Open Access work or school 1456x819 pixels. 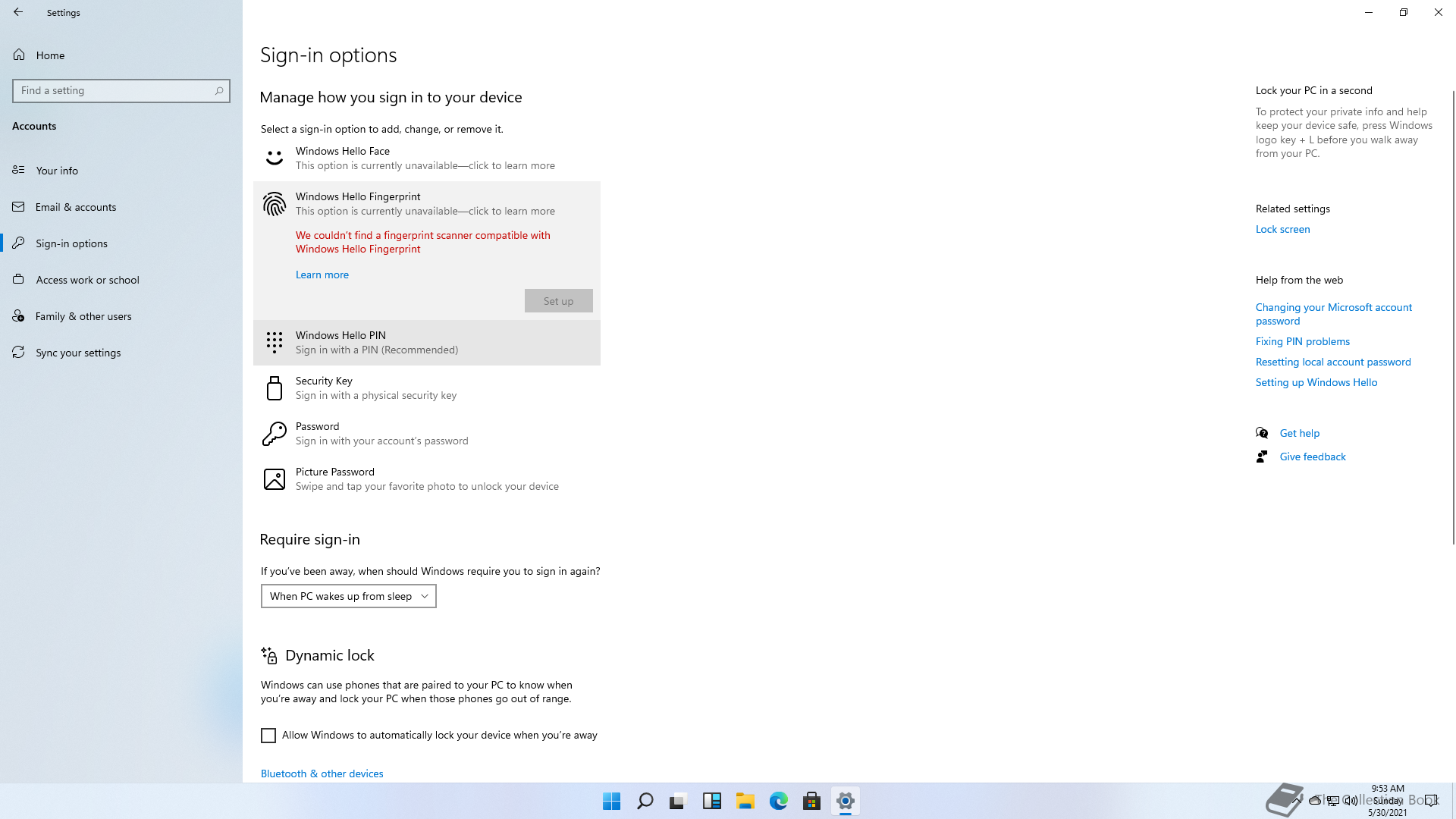121,280
